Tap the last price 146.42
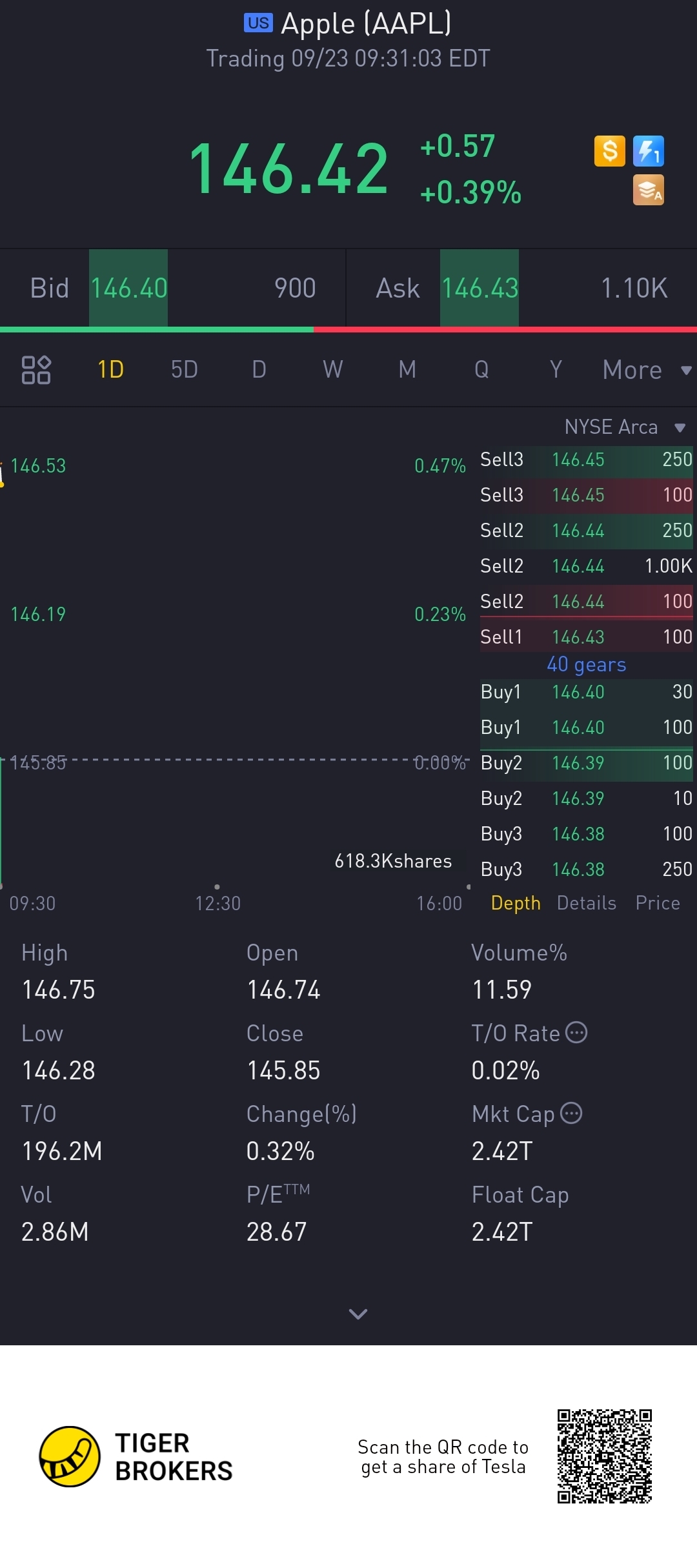Image resolution: width=697 pixels, height=1568 pixels. (288, 169)
